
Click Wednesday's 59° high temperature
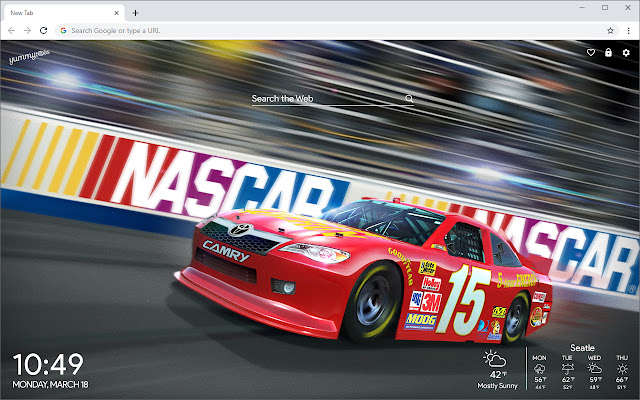[595, 380]
